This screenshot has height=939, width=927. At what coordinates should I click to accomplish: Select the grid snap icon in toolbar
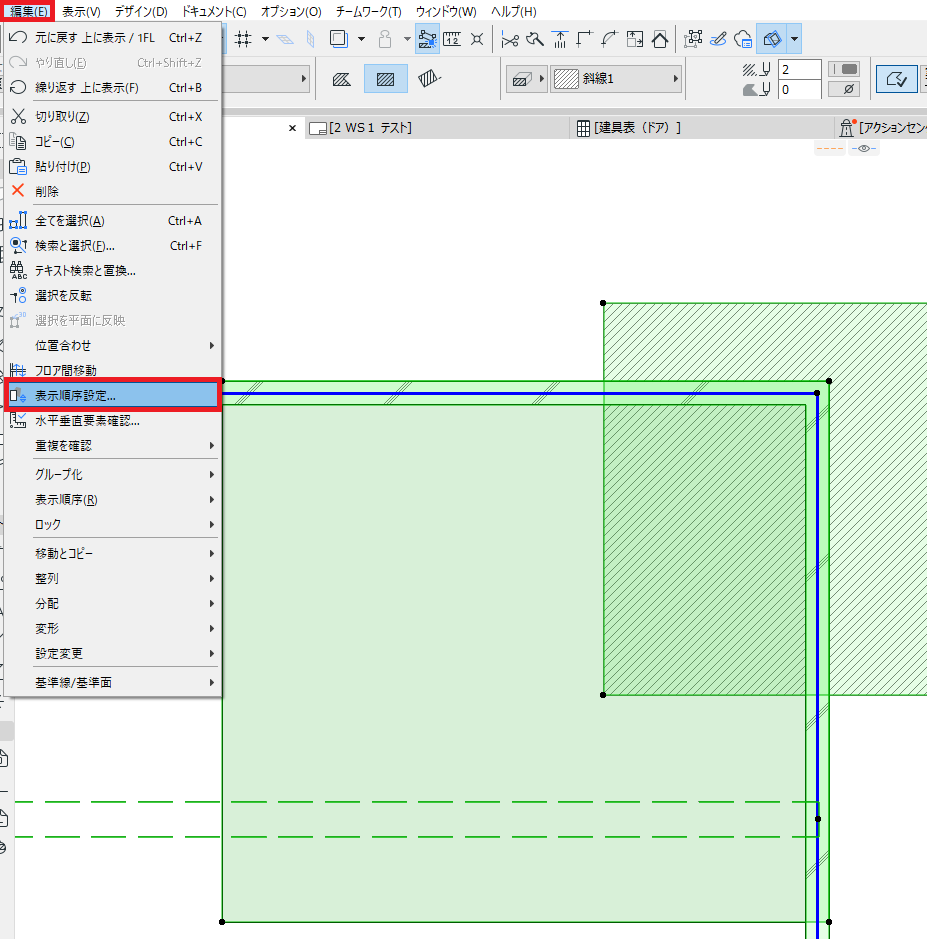[x=243, y=40]
